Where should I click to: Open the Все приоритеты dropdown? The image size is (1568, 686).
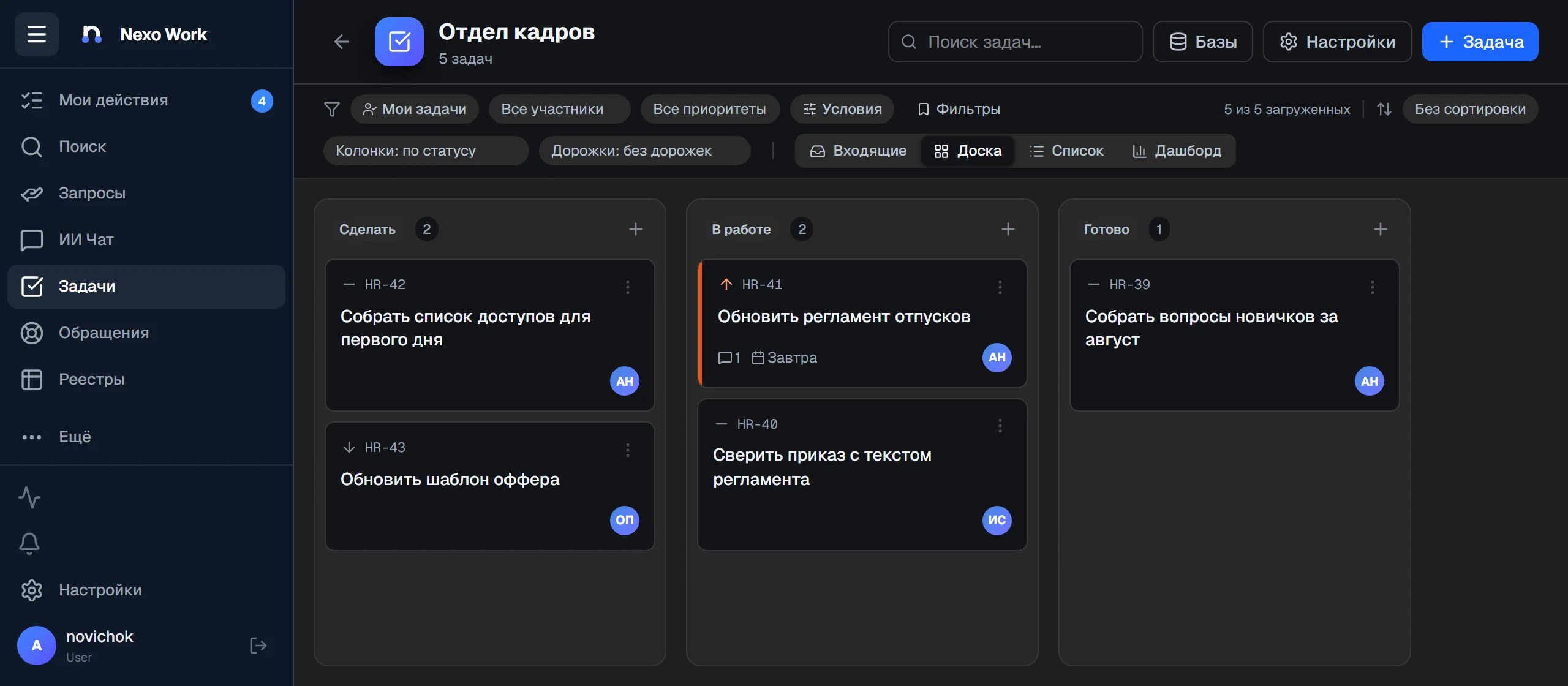click(x=710, y=109)
